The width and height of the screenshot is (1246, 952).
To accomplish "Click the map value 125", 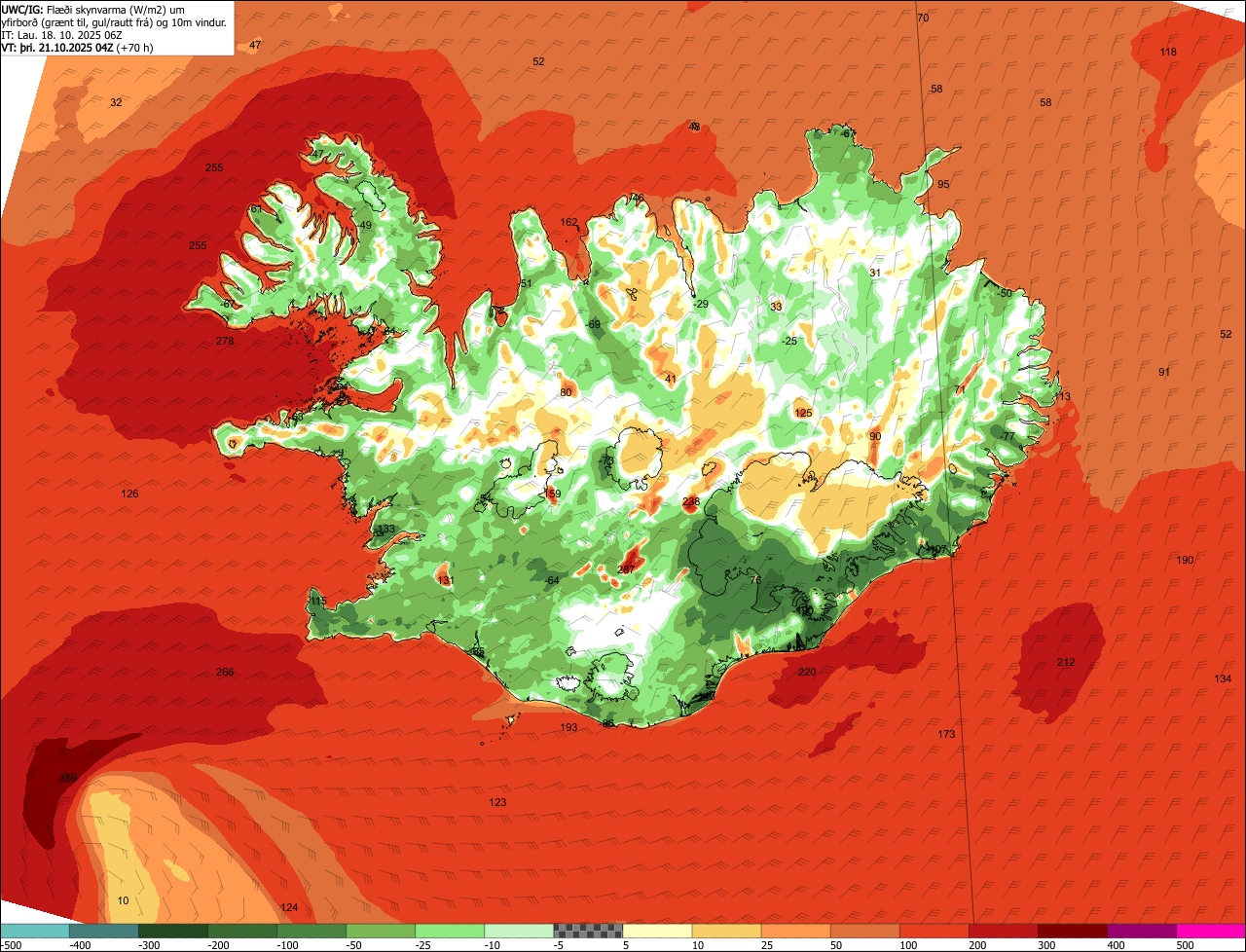I will coord(803,414).
